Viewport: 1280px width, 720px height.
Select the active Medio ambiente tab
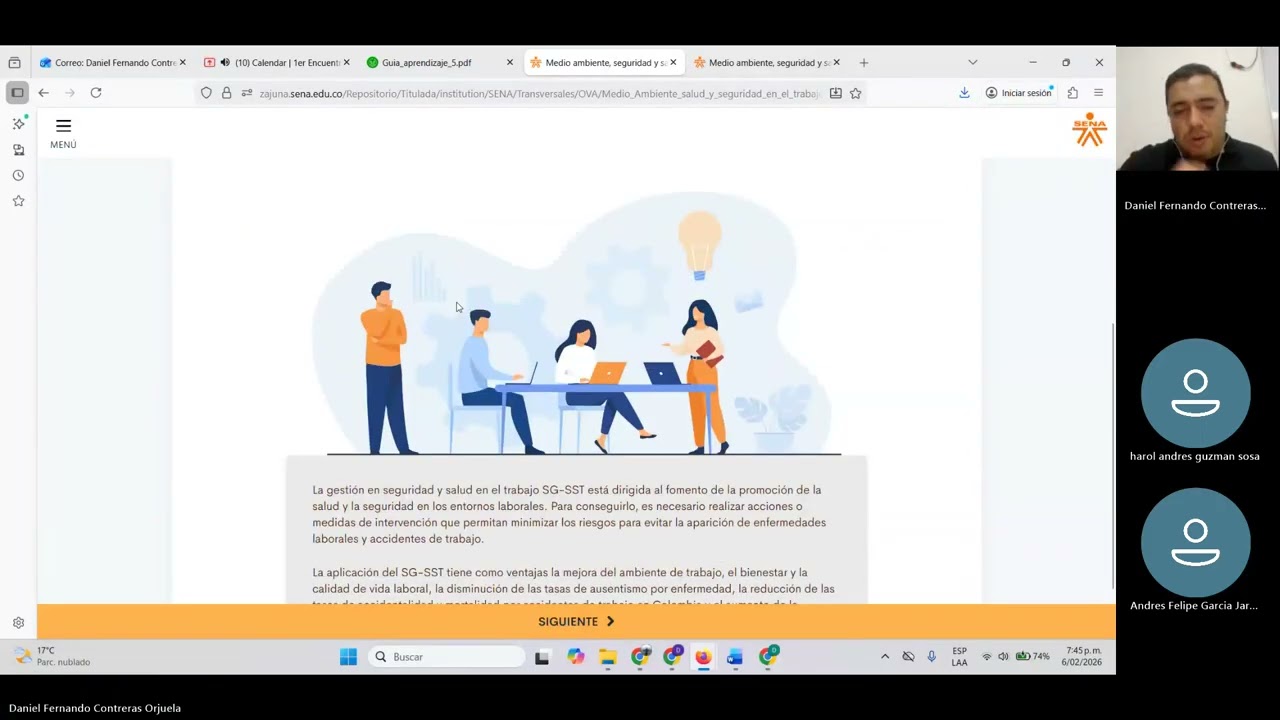pos(604,62)
